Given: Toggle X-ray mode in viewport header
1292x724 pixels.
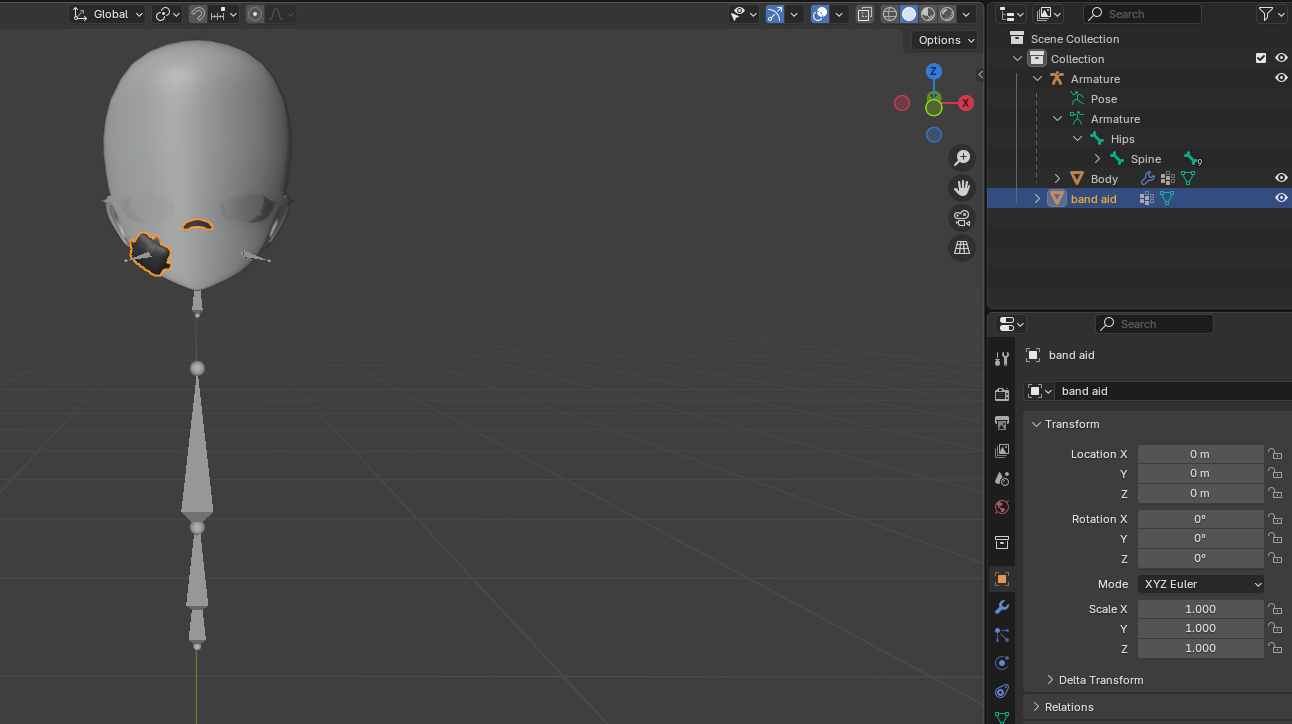Looking at the screenshot, I should [865, 14].
